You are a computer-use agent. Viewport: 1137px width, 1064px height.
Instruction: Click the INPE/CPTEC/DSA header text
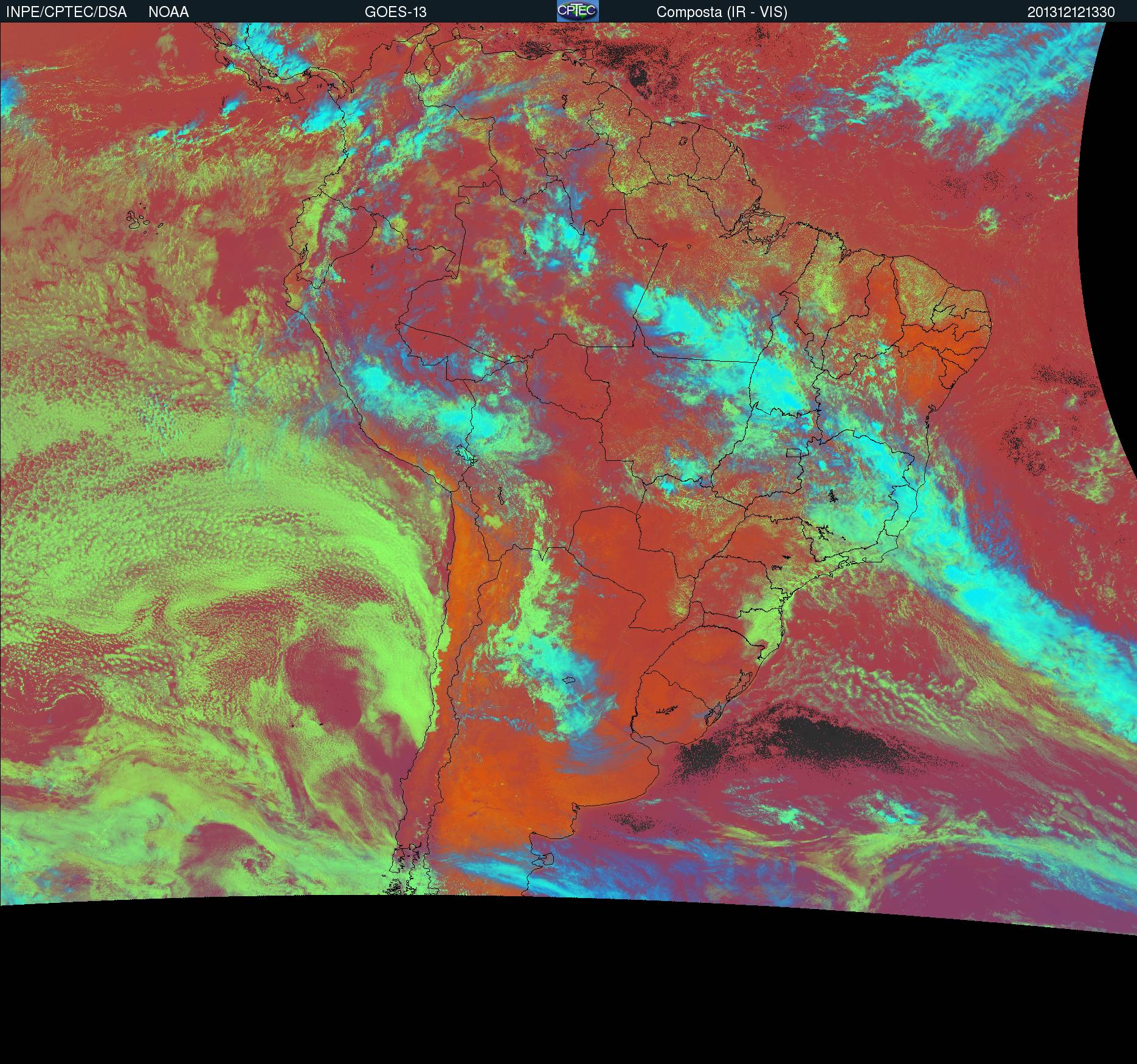[66, 12]
